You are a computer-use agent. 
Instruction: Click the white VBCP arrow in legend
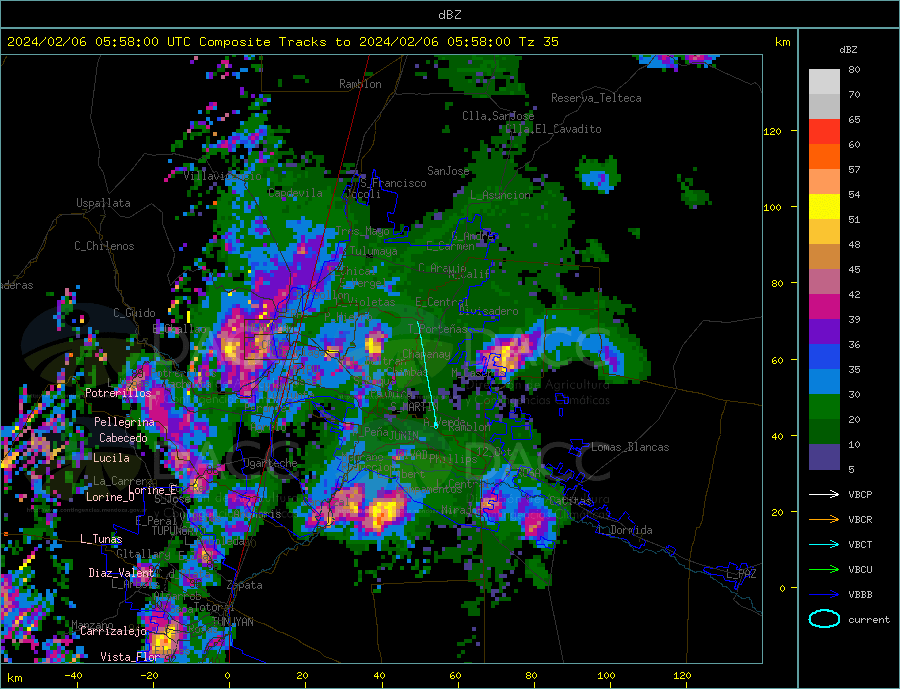click(x=824, y=494)
